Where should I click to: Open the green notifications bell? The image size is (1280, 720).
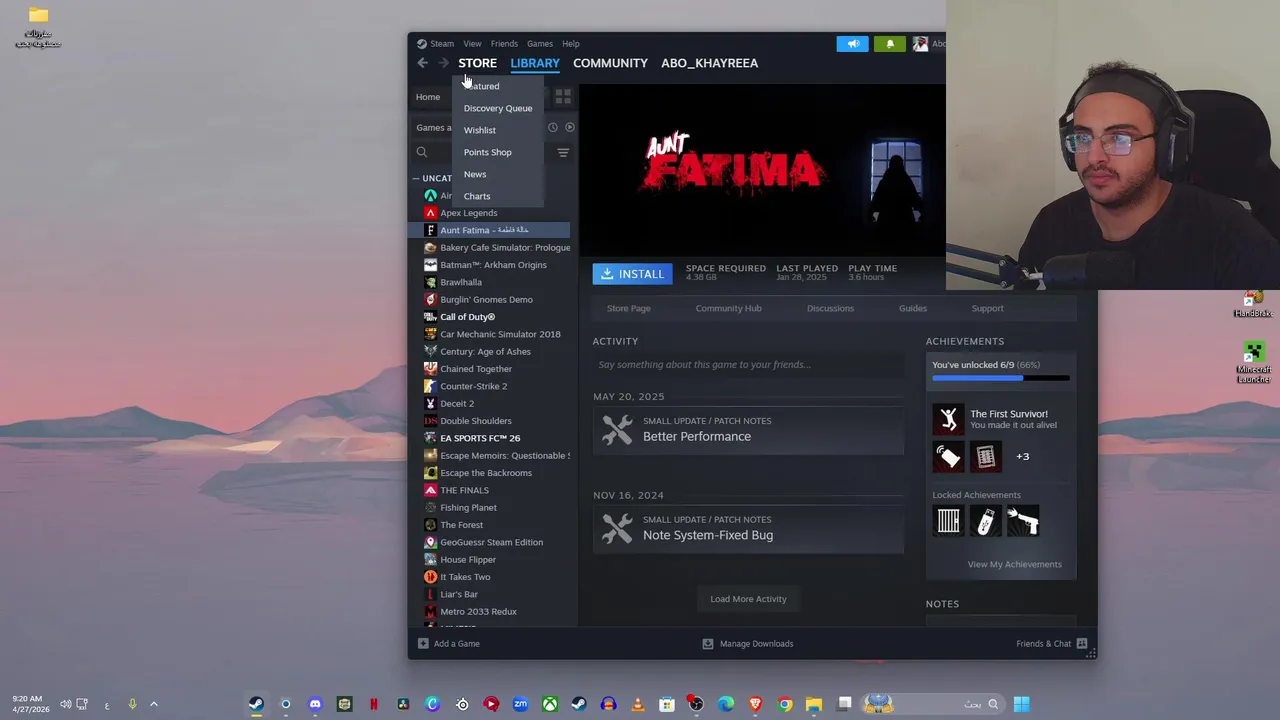[890, 43]
